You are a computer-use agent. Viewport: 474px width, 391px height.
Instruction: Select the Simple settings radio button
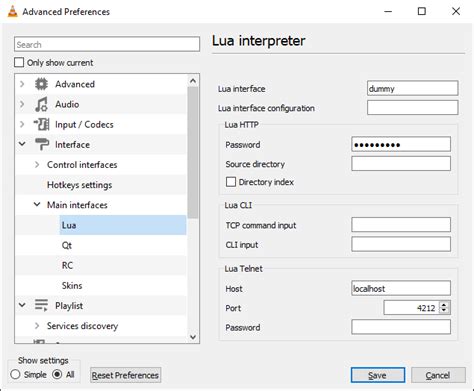coord(15,374)
